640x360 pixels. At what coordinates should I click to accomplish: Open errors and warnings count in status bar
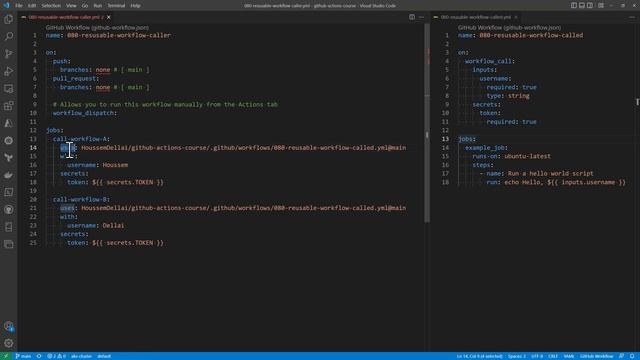56,356
